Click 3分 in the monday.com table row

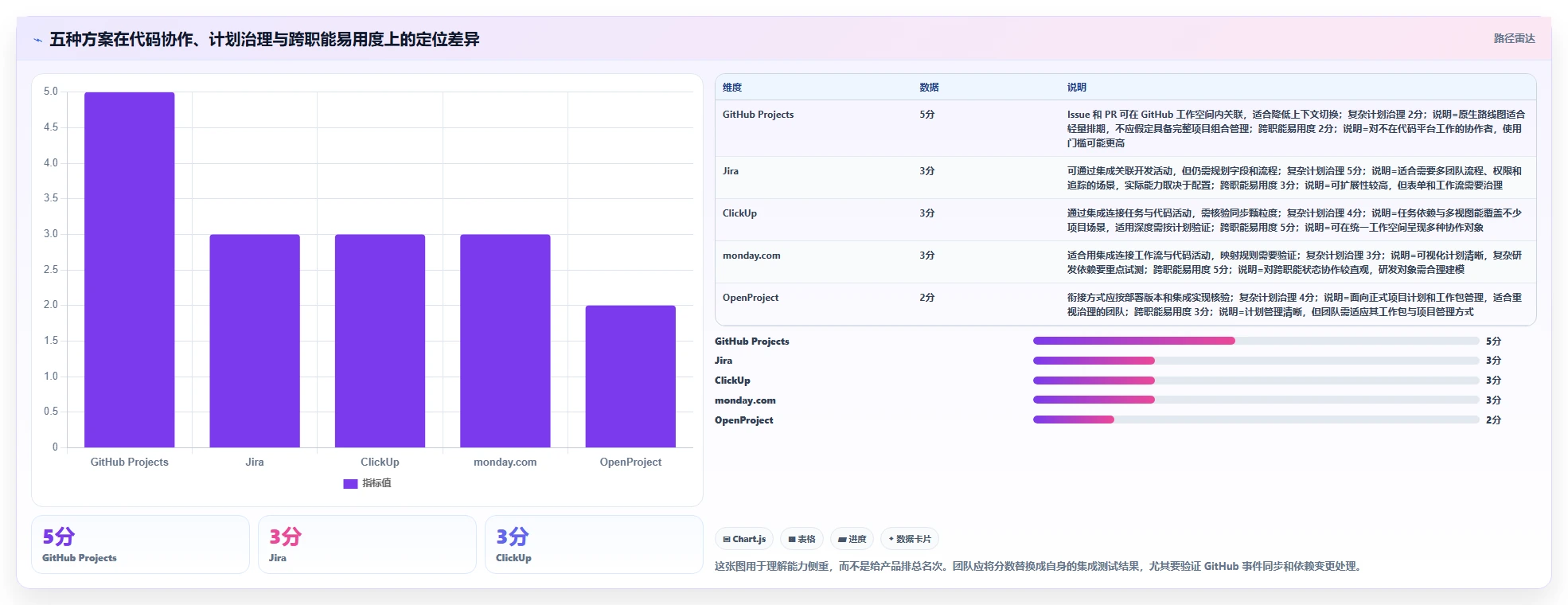pyautogui.click(x=927, y=256)
